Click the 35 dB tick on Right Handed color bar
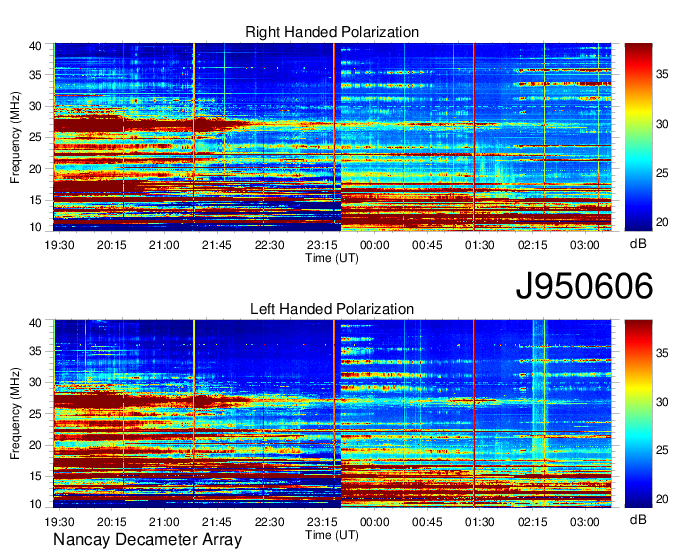This screenshot has width=680, height=552. pyautogui.click(x=662, y=75)
